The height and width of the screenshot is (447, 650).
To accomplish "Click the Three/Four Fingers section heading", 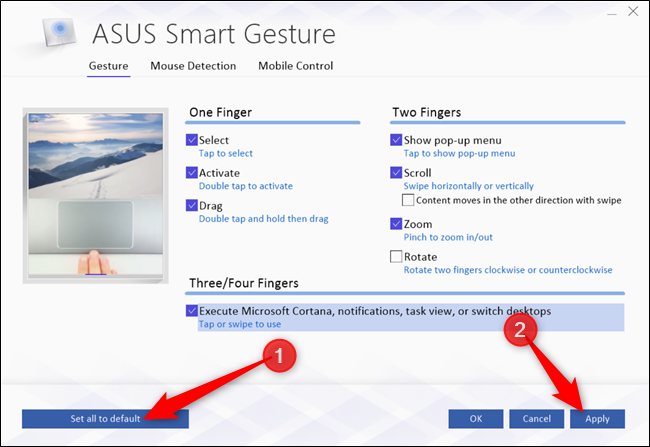I will pos(244,283).
